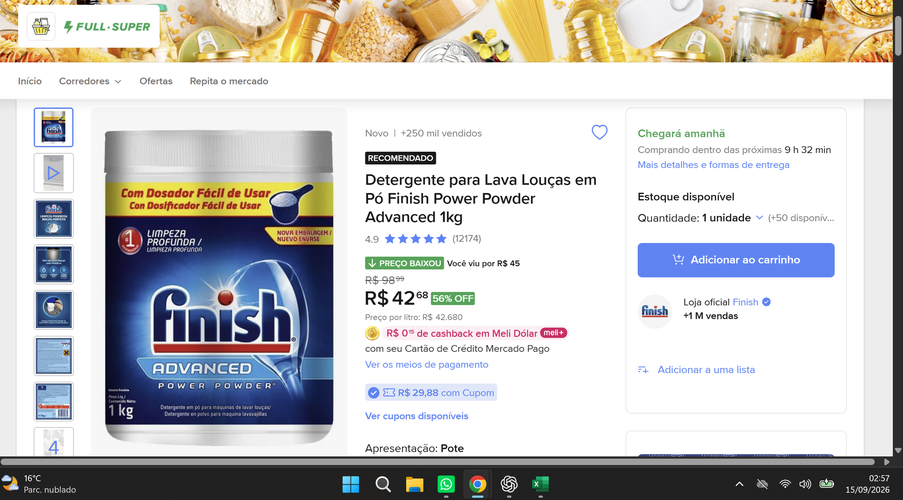Click the verified badge next to Finish
903x500 pixels.
click(767, 302)
